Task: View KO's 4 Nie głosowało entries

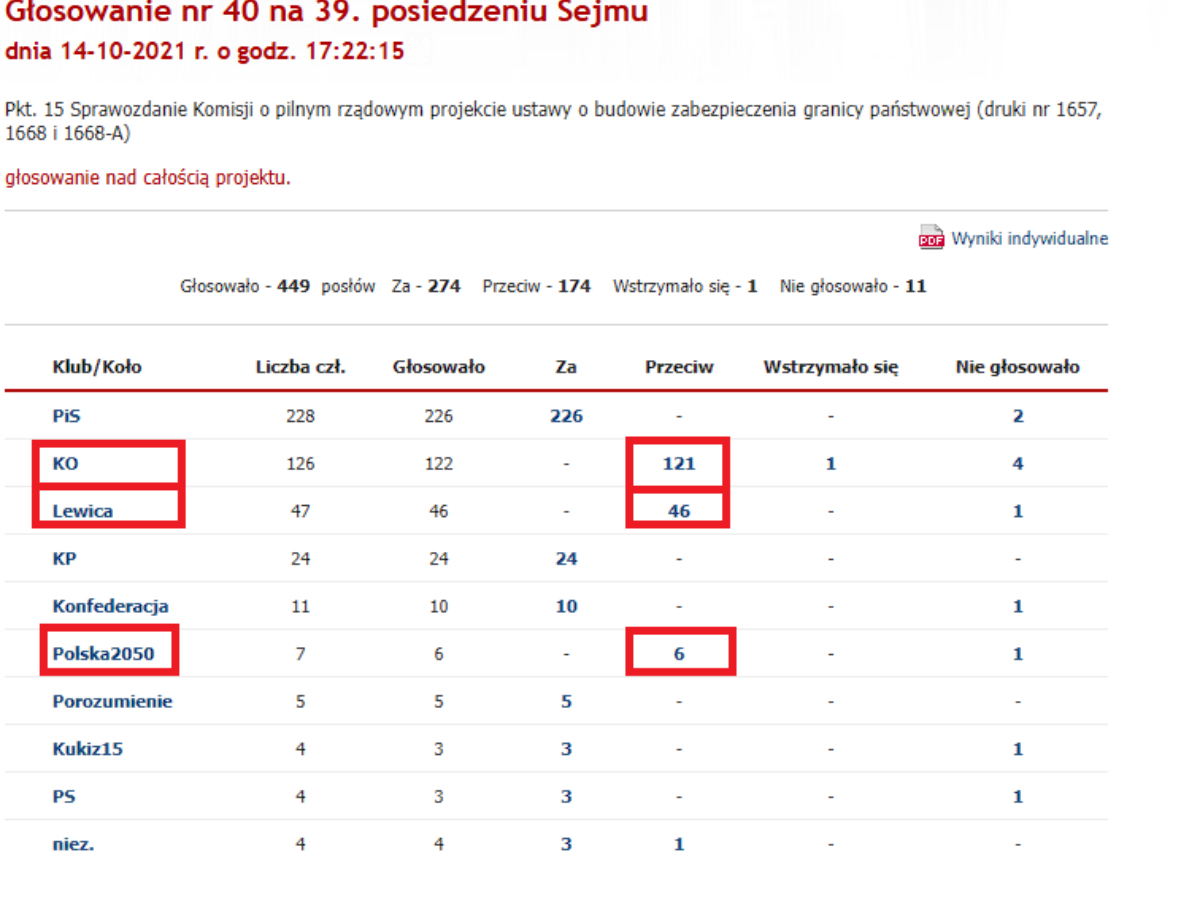Action: (x=1017, y=464)
